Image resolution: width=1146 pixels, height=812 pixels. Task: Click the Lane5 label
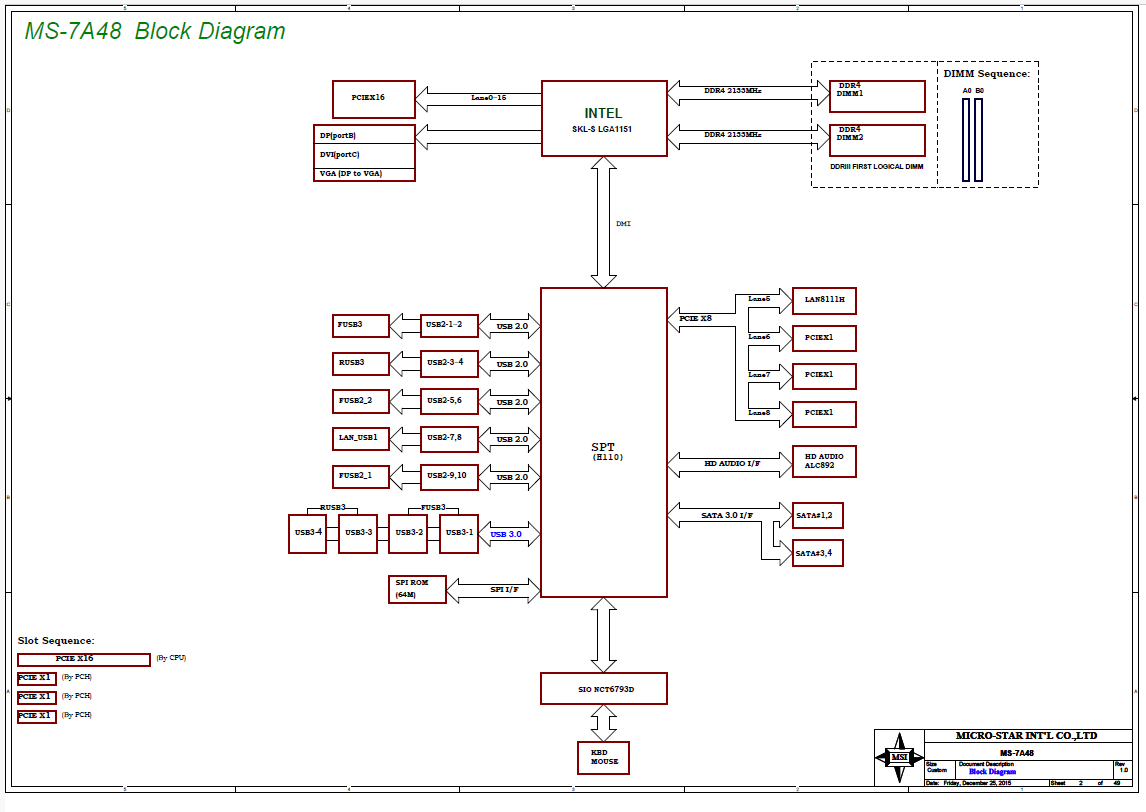[759, 299]
